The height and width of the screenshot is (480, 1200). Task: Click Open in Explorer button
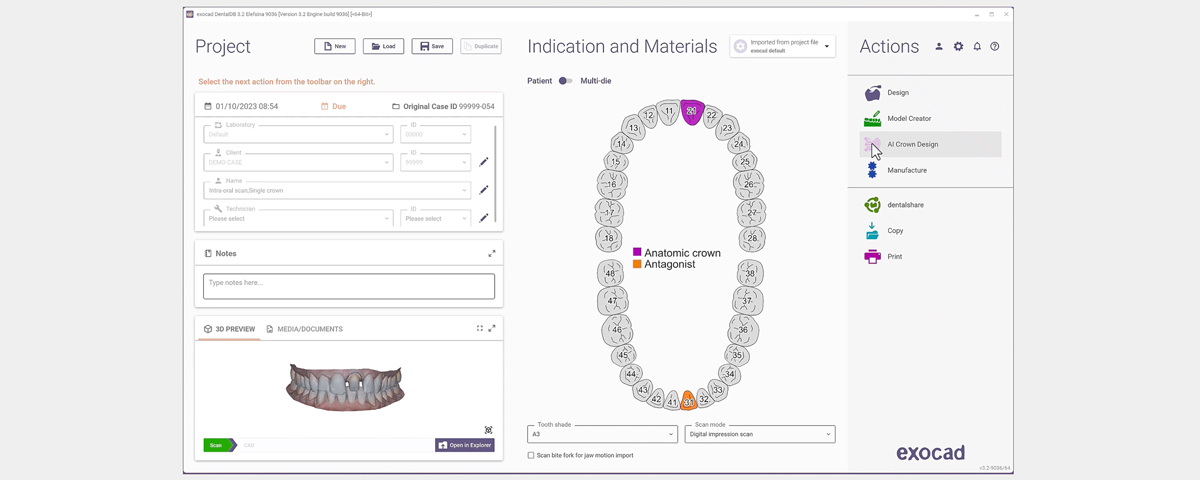pyautogui.click(x=465, y=445)
